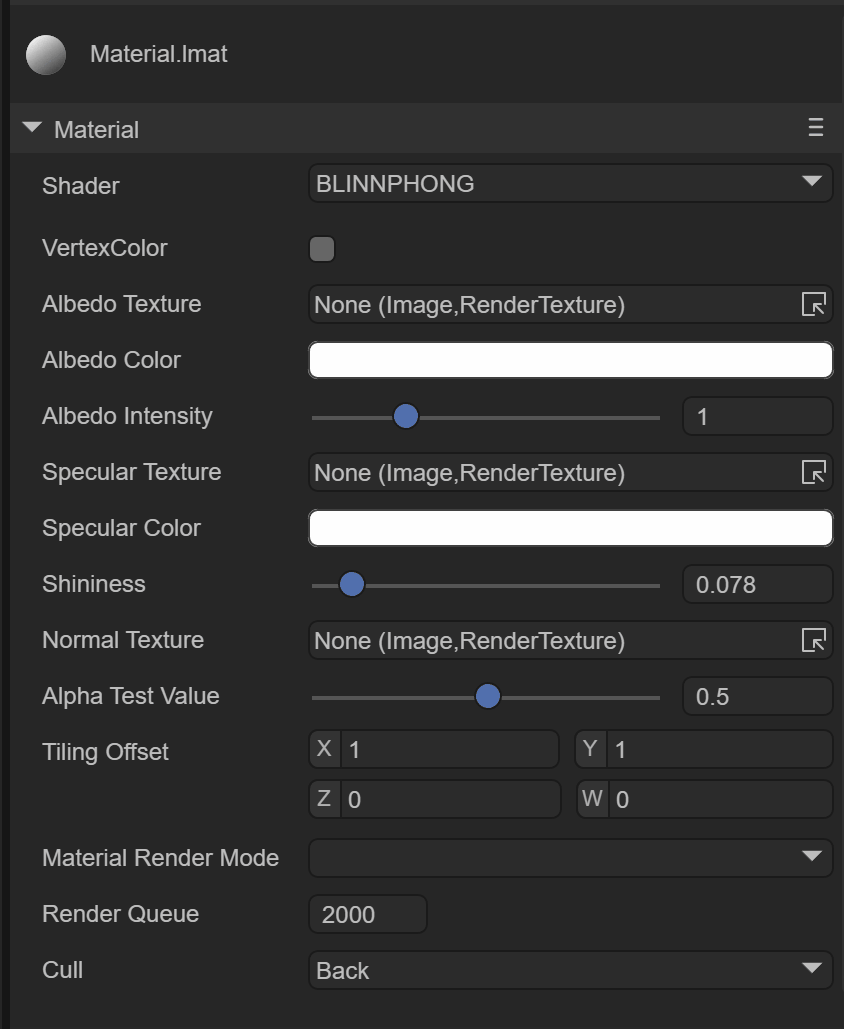Viewport: 844px width, 1029px height.
Task: Click the Alpha Test Value slider handle
Action: coord(487,697)
